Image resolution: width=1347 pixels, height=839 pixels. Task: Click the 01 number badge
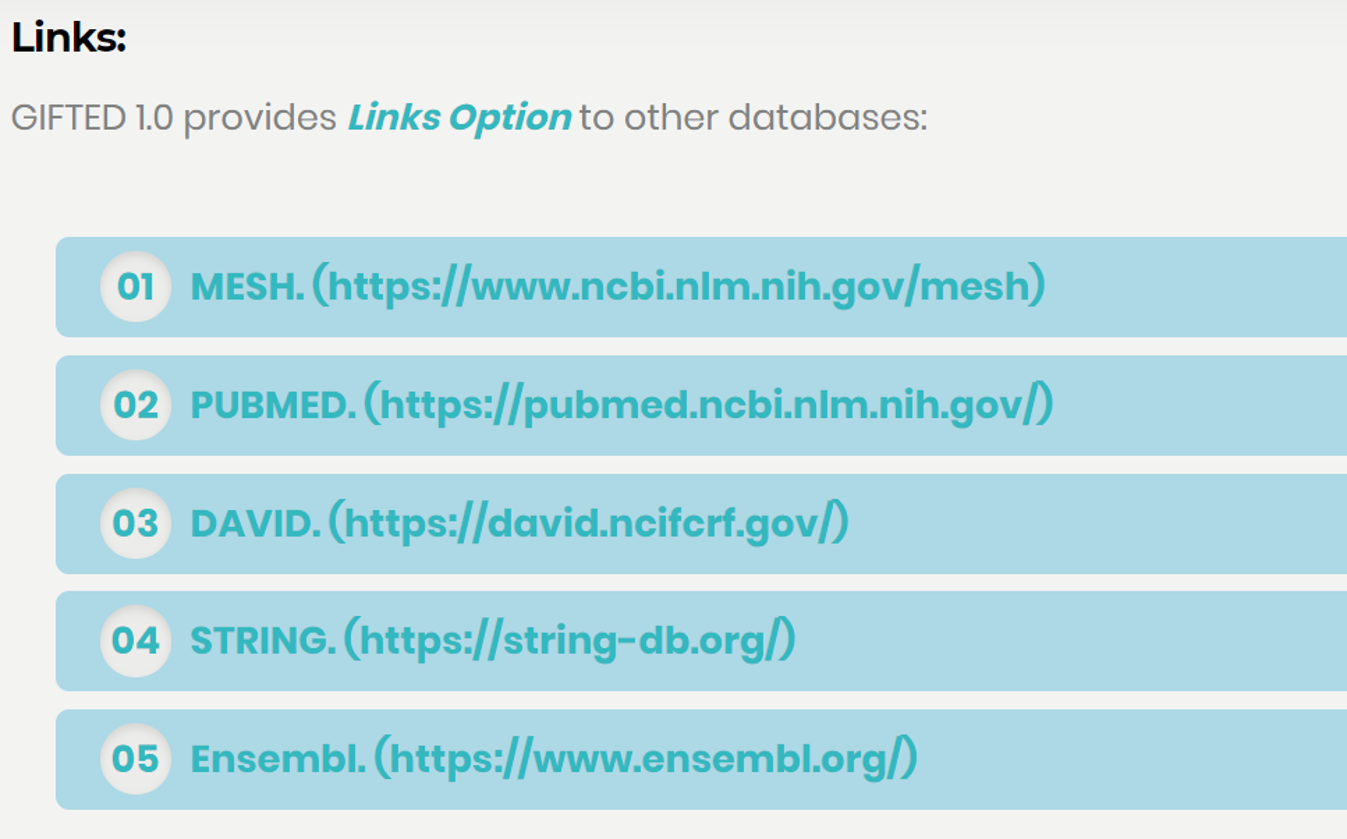tap(136, 287)
